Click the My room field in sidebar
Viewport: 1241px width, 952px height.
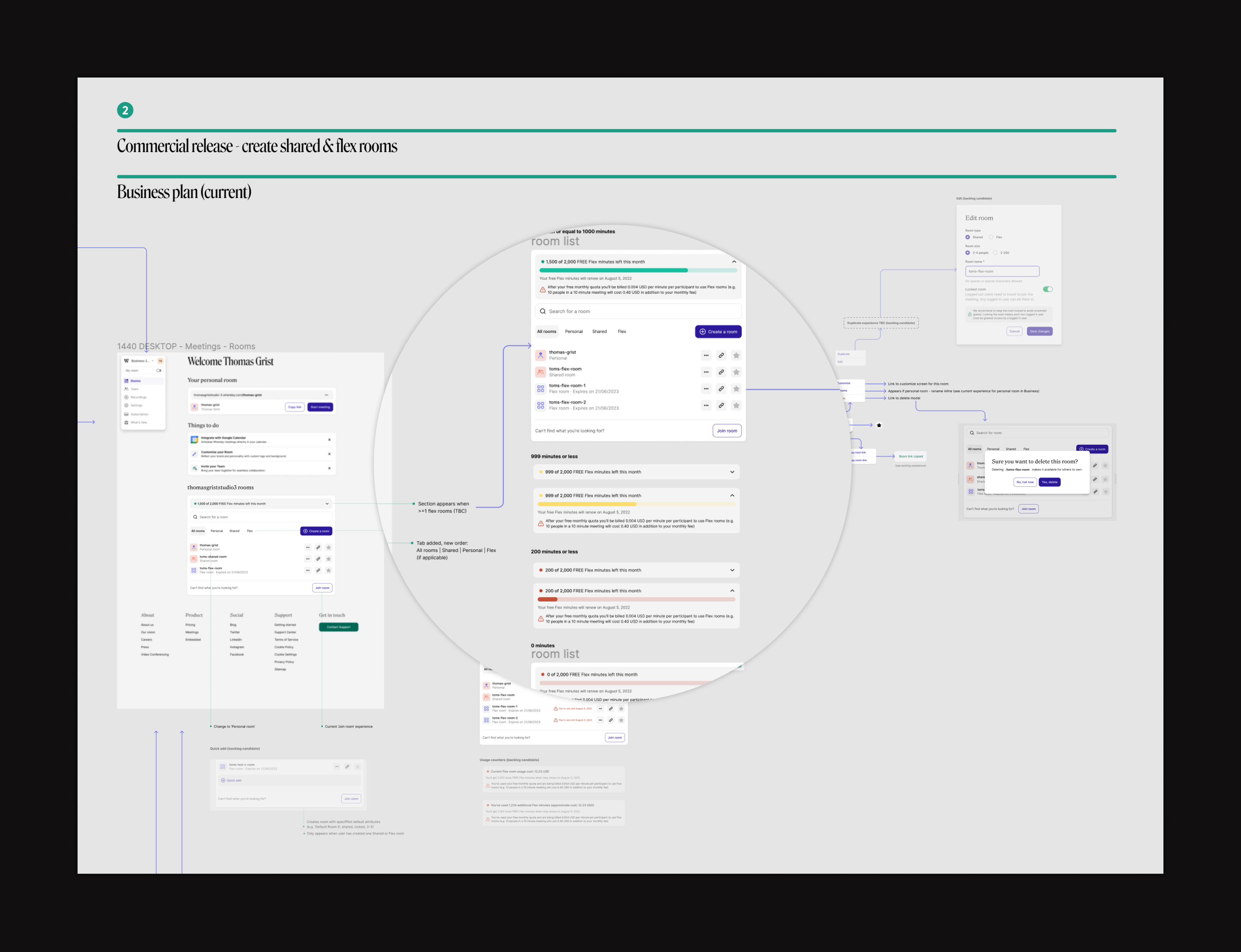143,371
